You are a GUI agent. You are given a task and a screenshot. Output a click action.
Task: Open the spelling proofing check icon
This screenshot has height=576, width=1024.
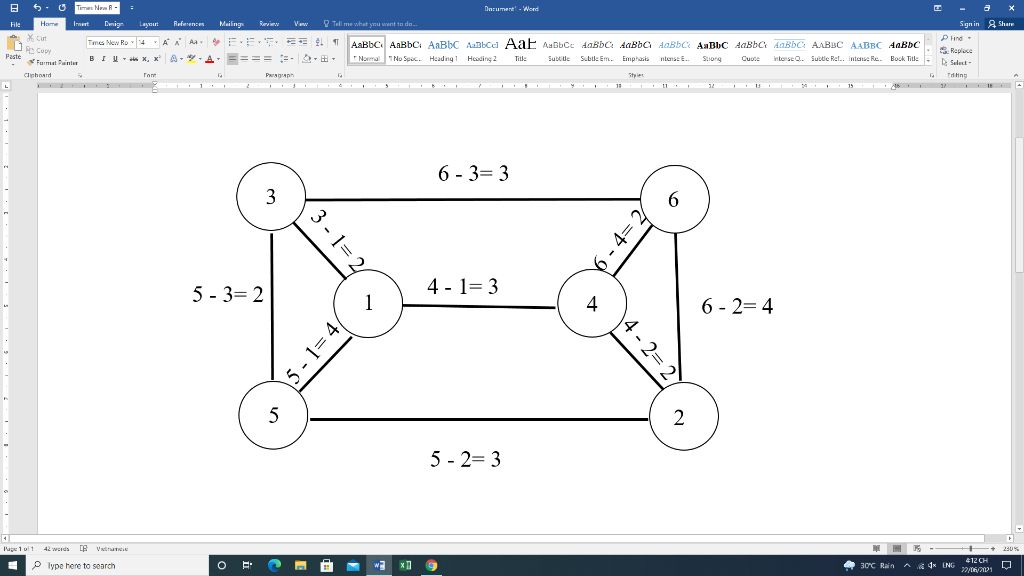pos(84,549)
